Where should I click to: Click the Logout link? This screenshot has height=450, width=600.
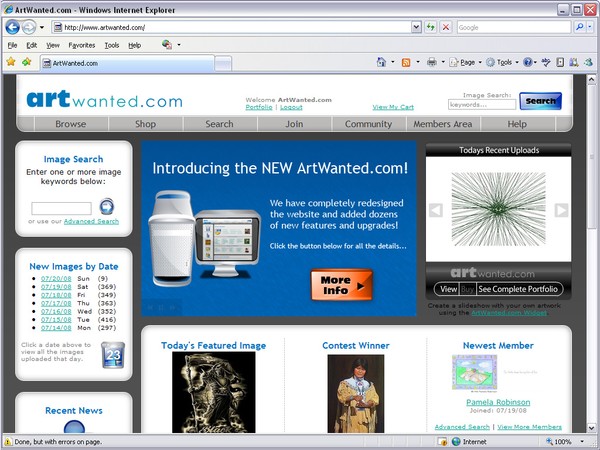tap(291, 107)
